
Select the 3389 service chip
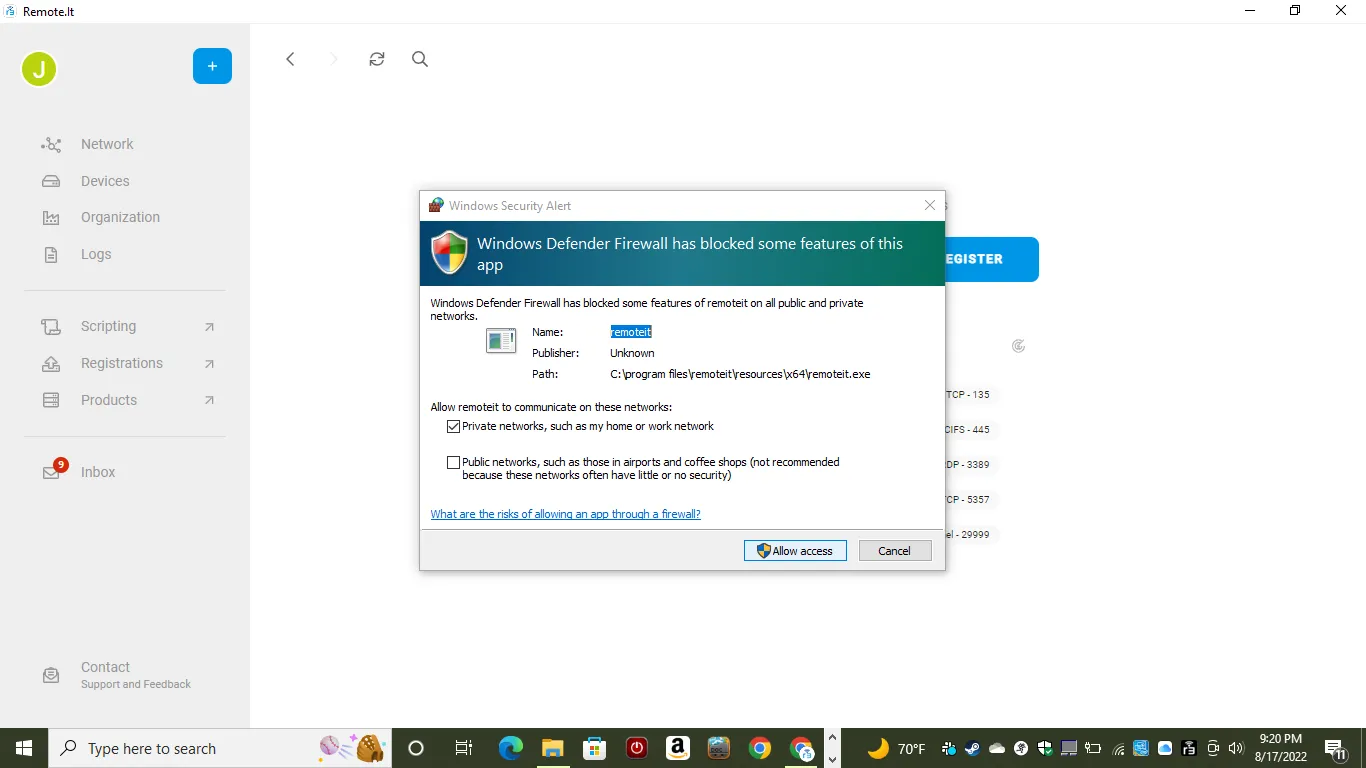[x=973, y=465]
